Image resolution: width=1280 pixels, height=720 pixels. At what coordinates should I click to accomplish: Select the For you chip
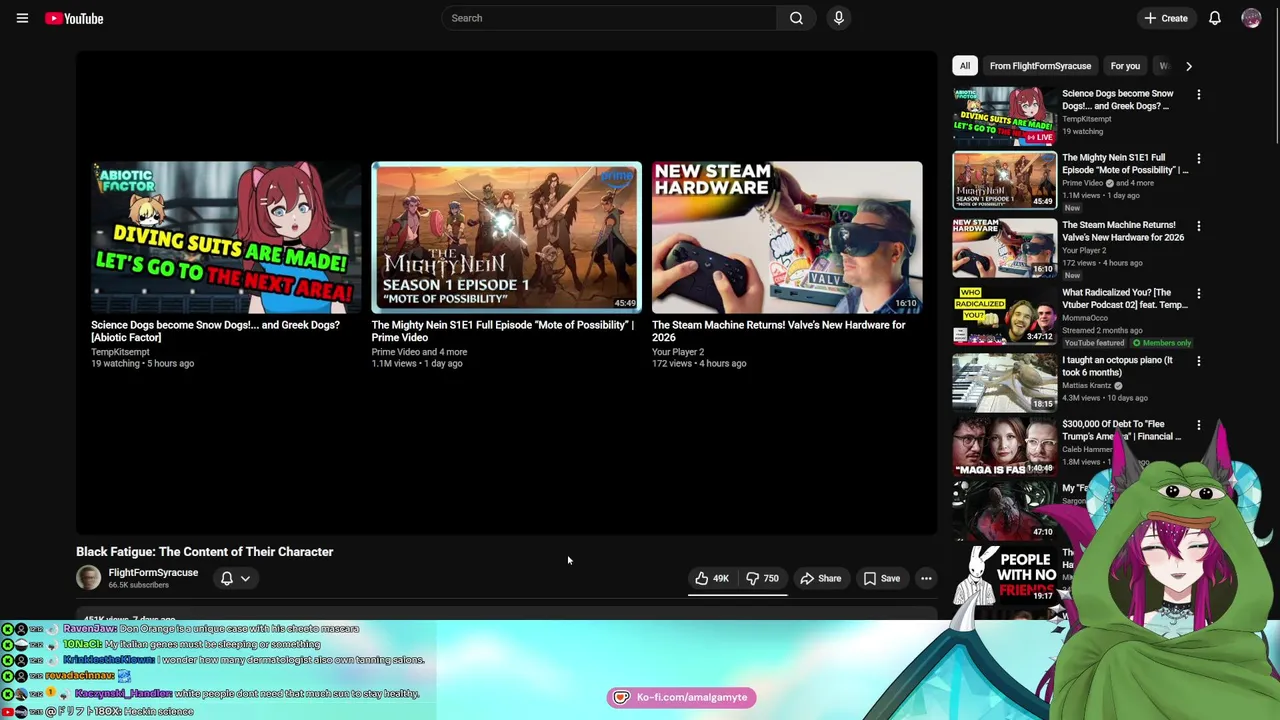(1125, 66)
